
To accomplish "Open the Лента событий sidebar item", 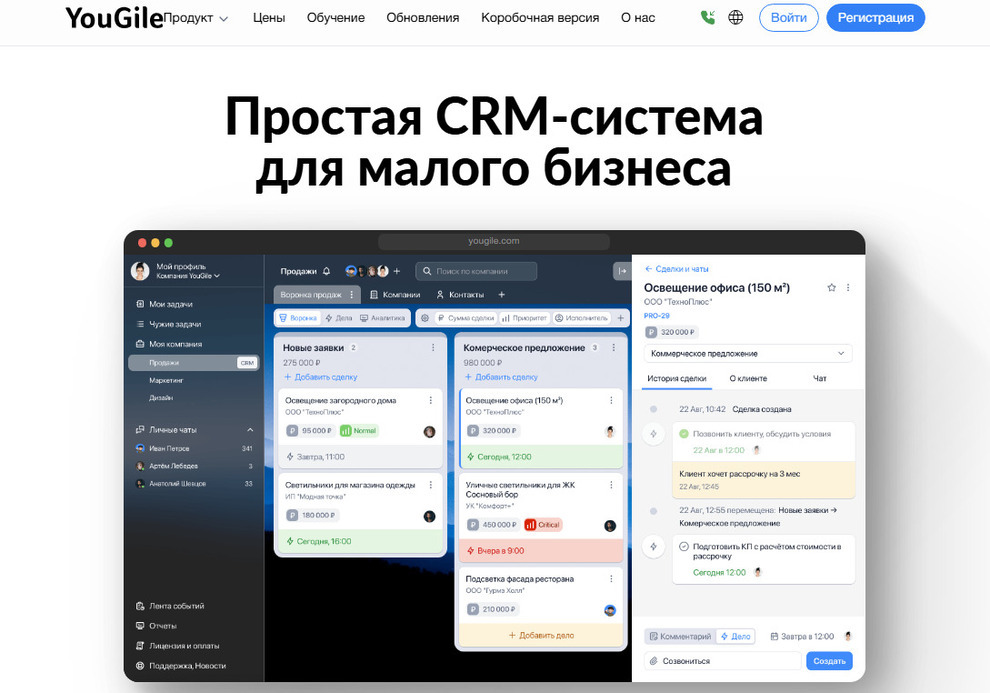I will click(x=176, y=606).
